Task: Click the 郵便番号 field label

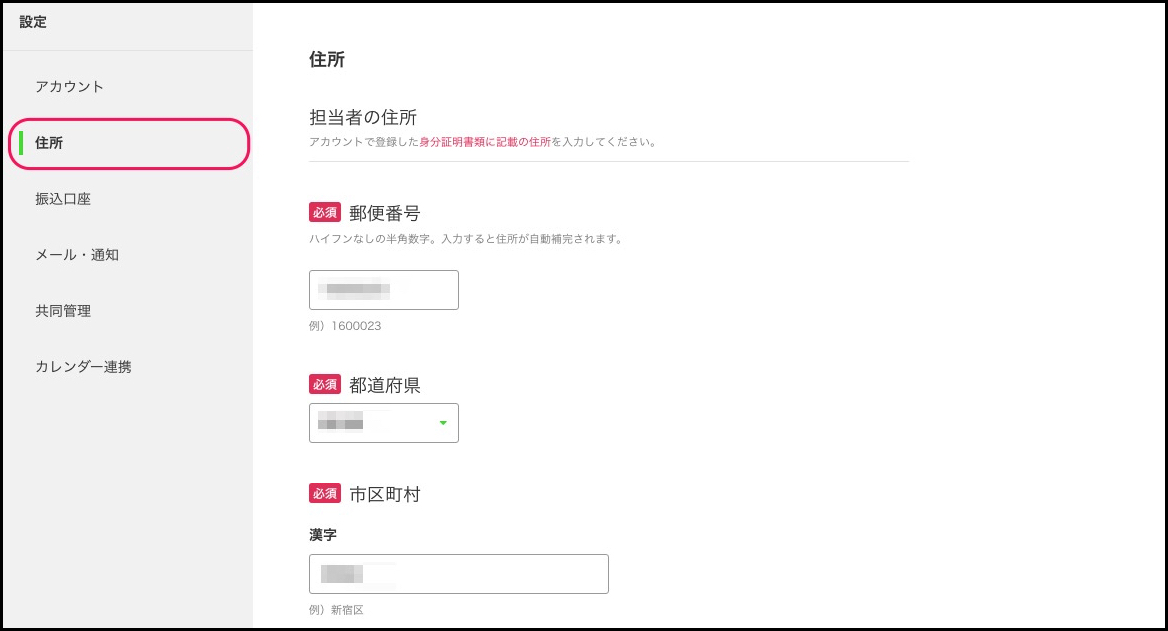Action: point(384,213)
